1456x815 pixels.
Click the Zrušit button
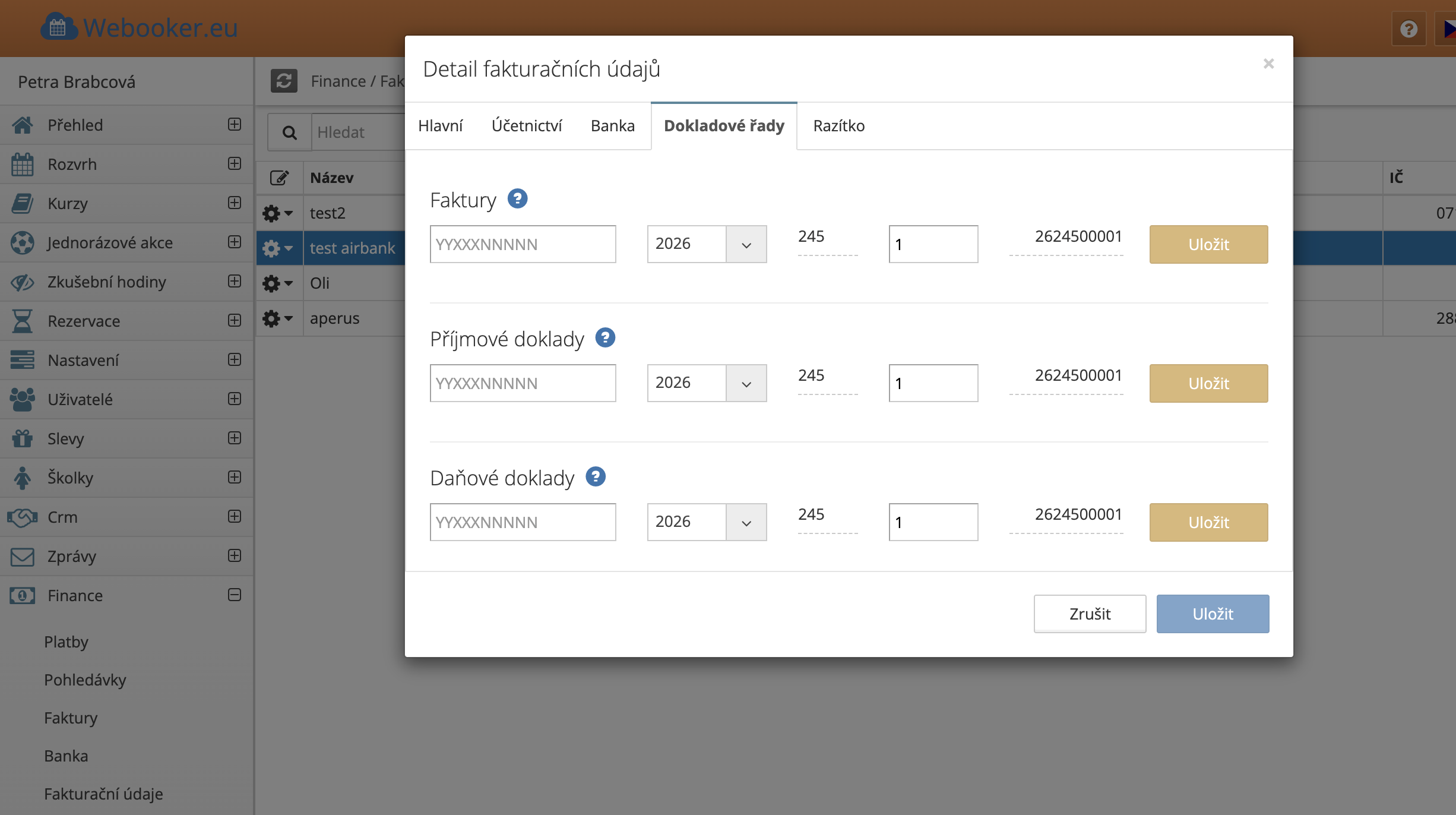pos(1090,614)
